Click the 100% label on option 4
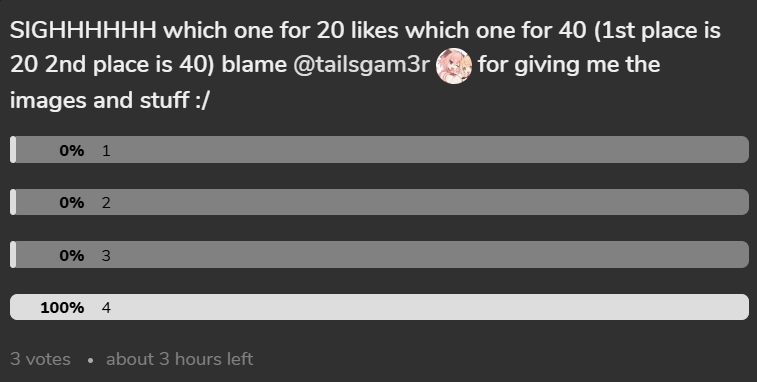The width and height of the screenshot is (757, 382). (62, 308)
